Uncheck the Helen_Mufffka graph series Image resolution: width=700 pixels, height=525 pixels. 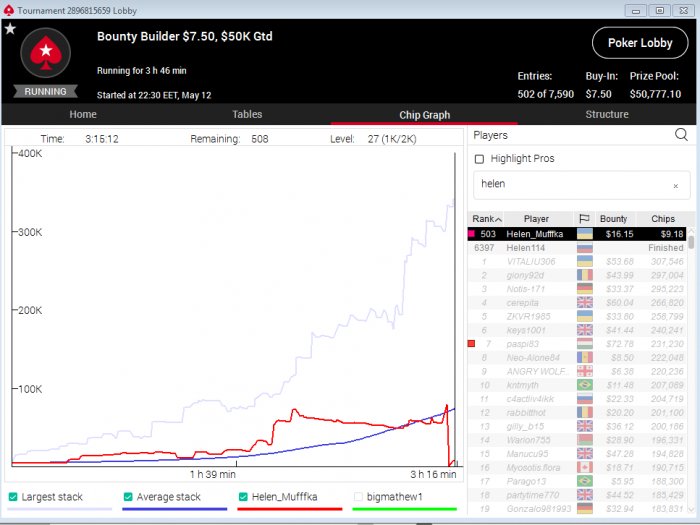pos(243,497)
